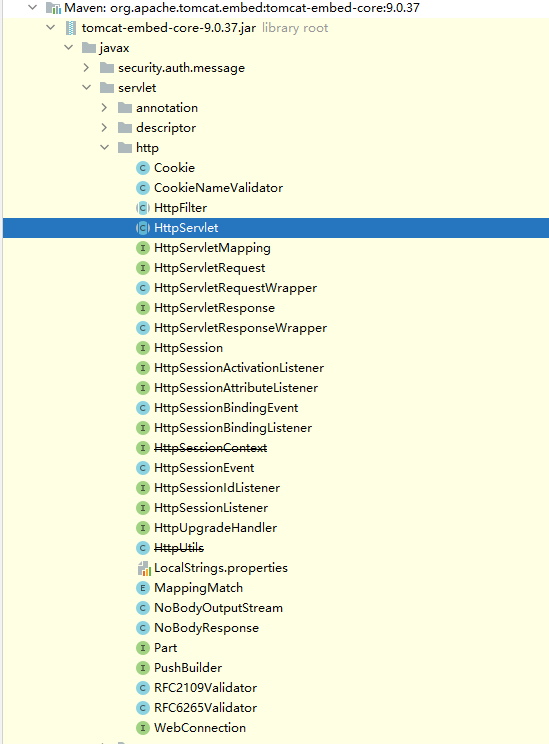This screenshot has width=549, height=744.
Task: Click the CookieNameValidator class icon
Action: click(x=143, y=188)
